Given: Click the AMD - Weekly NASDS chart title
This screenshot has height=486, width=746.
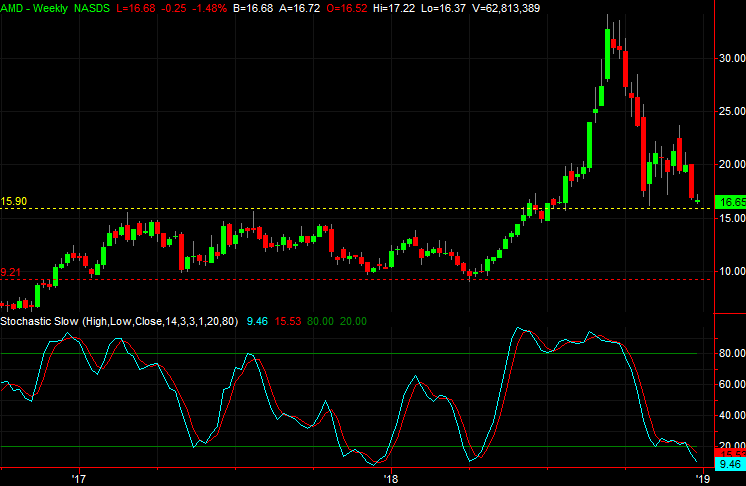Looking at the screenshot, I should click(49, 8).
